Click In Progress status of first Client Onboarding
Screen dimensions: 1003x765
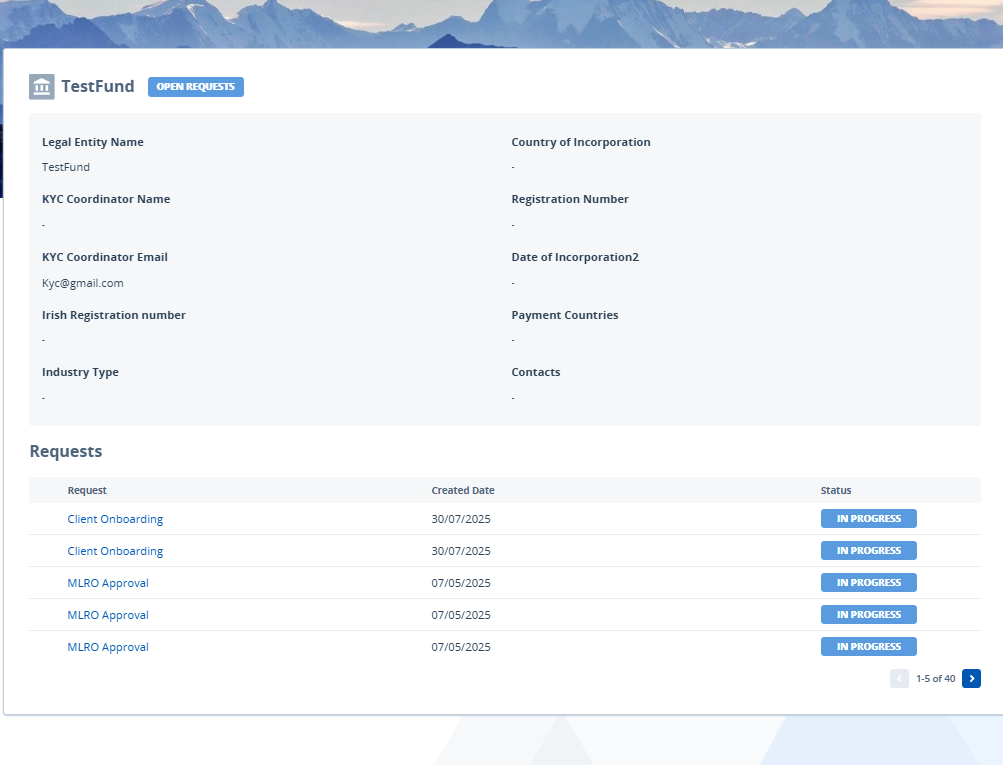coord(868,519)
